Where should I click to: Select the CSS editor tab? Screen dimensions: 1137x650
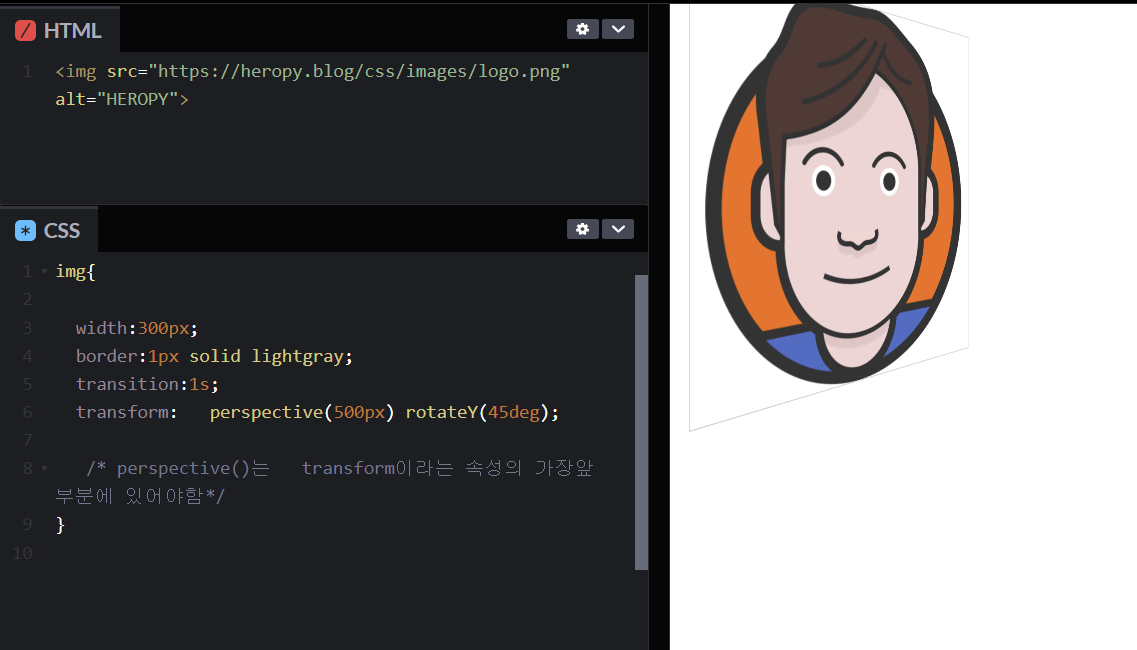[x=49, y=230]
